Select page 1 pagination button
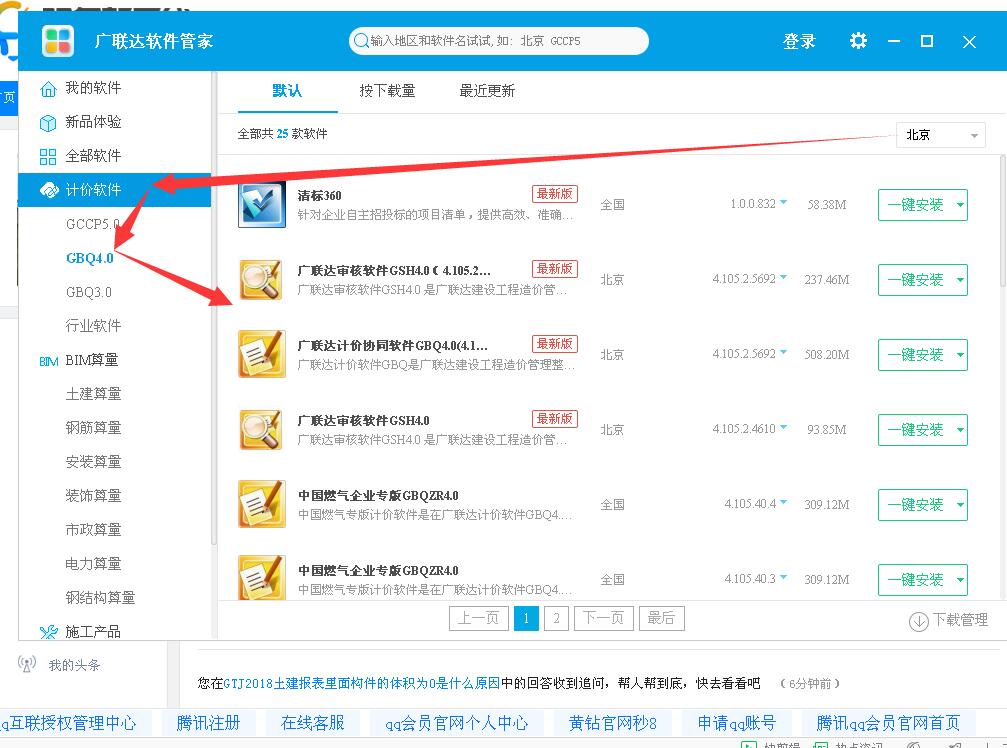Screen dimensions: 1007x748 [x=526, y=618]
